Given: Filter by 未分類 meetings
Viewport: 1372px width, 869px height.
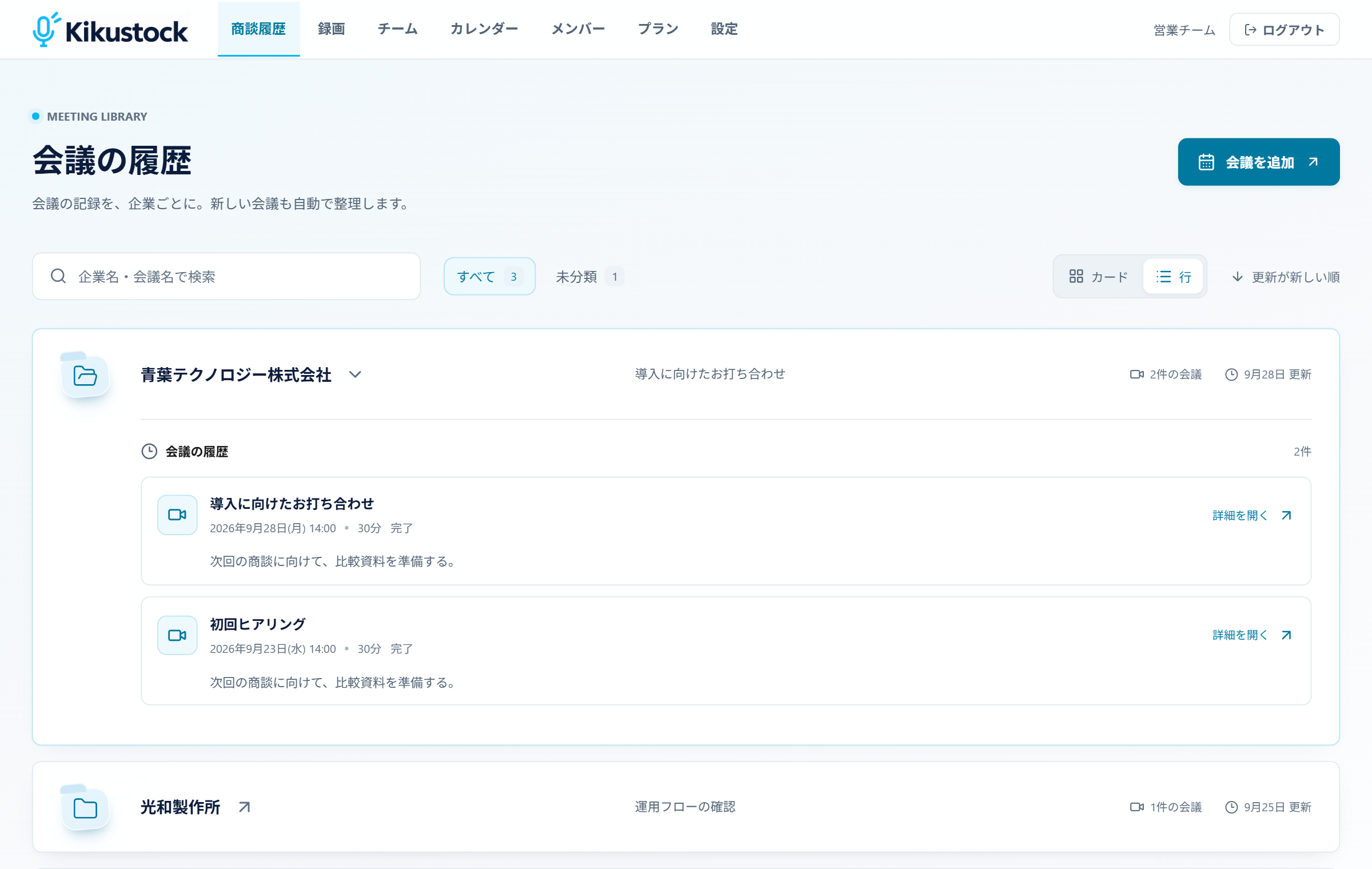Looking at the screenshot, I should [x=589, y=276].
